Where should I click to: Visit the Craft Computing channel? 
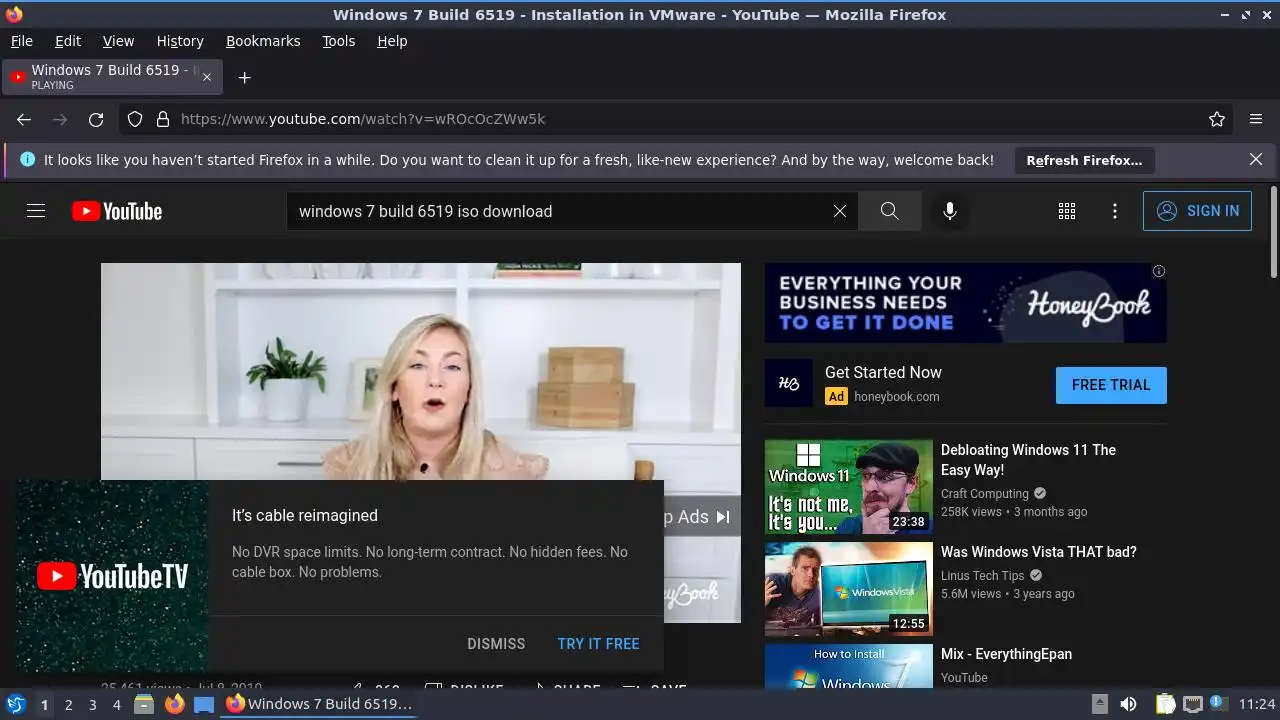985,494
